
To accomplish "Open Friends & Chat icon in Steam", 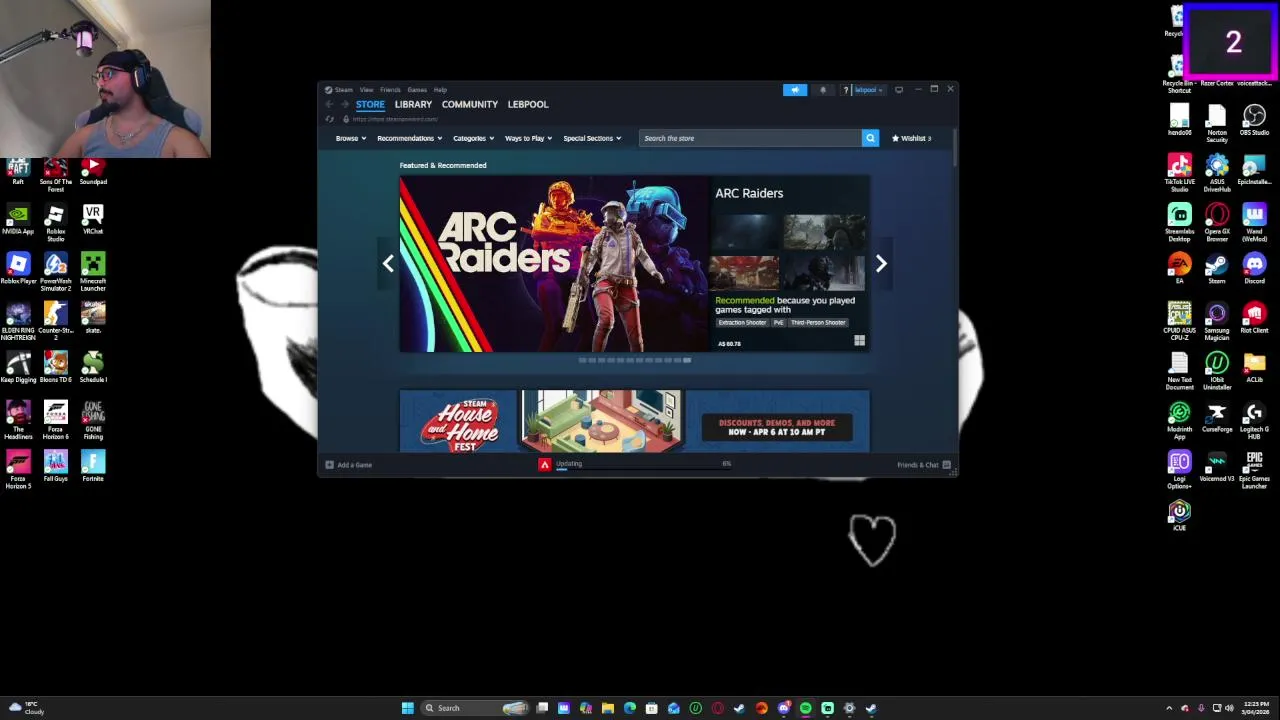I will [x=946, y=465].
